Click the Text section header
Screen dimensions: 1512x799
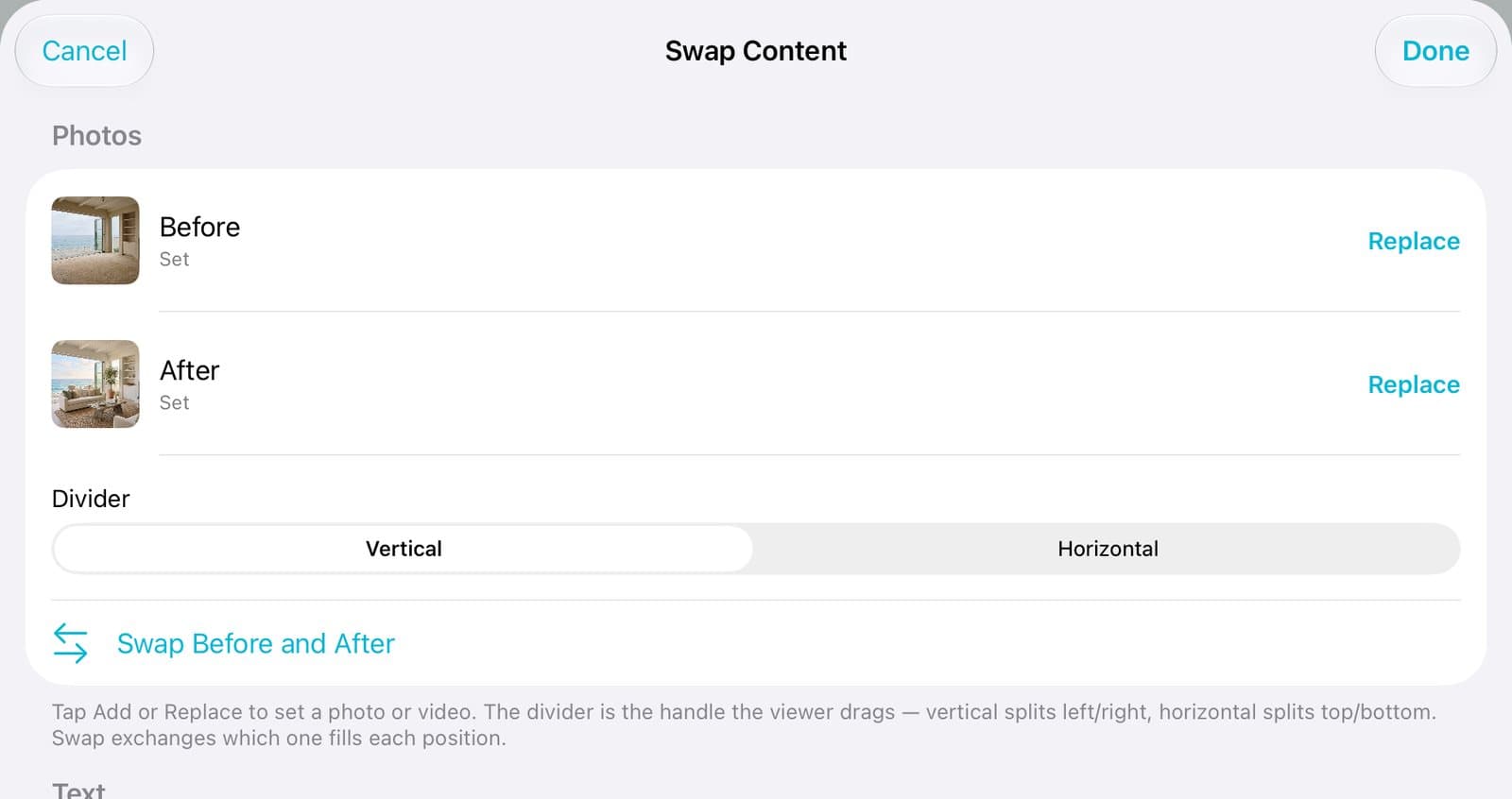tap(78, 790)
